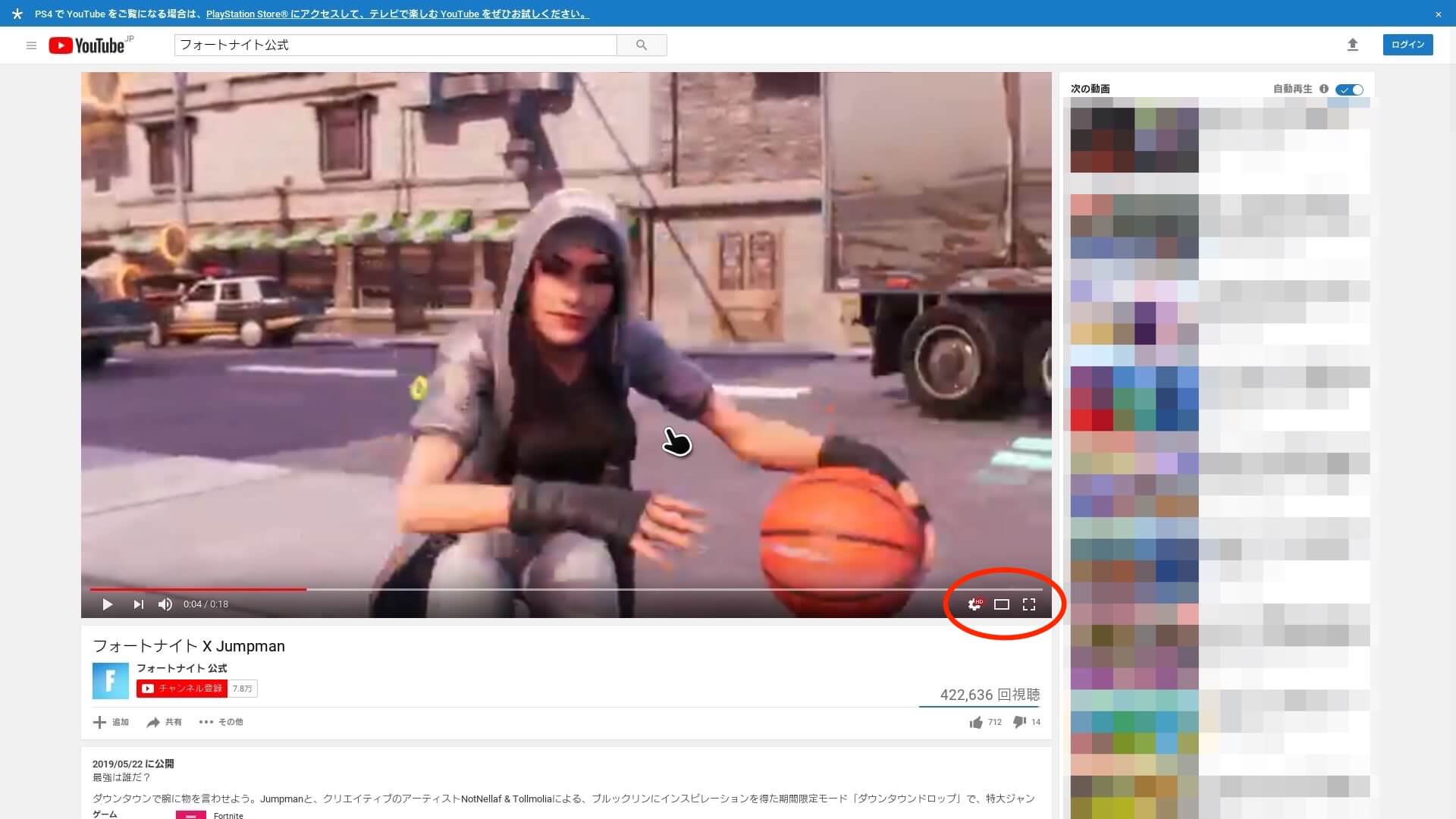Screen dimensions: 1456x819
Task: Open the hamburger guide menu
Action: [x=31, y=45]
